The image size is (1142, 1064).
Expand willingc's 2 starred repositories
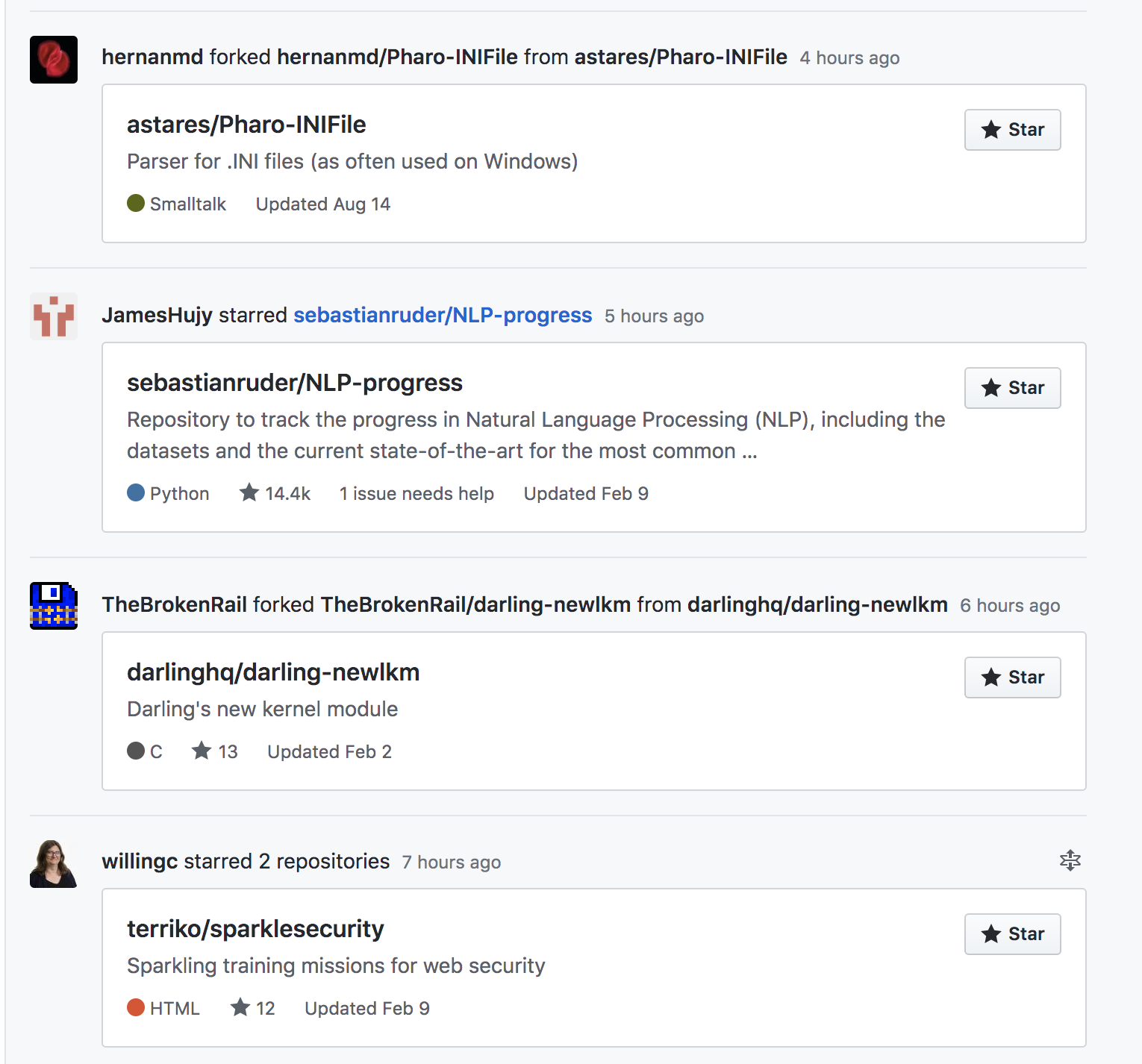(x=1070, y=860)
